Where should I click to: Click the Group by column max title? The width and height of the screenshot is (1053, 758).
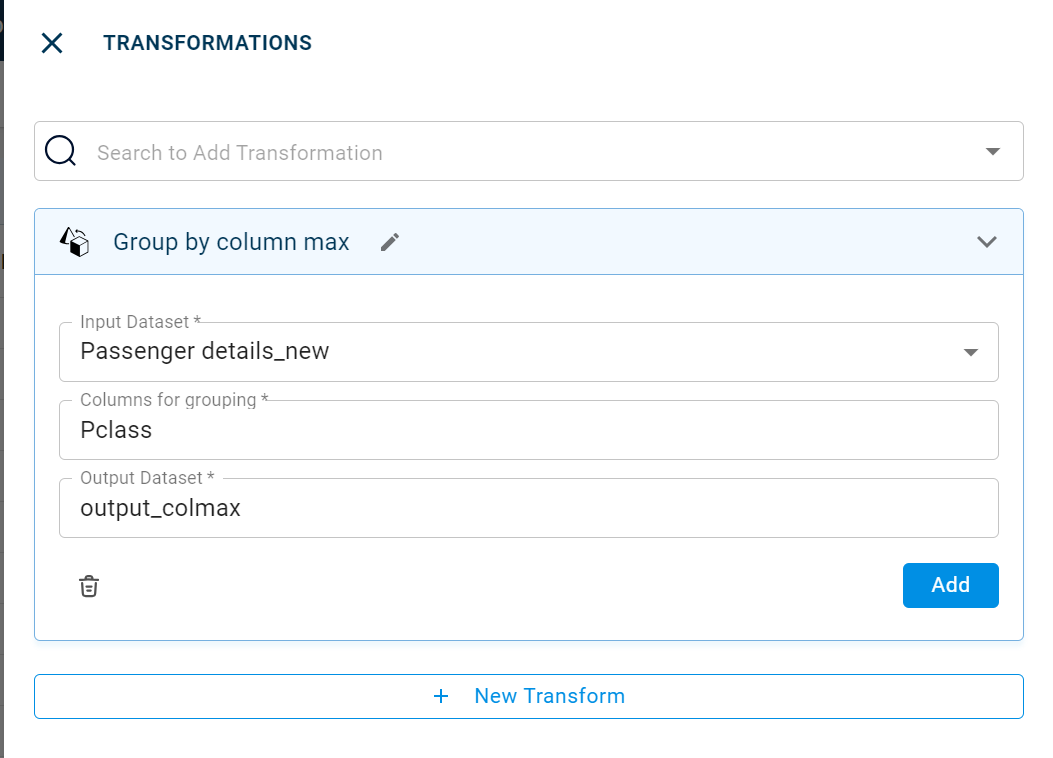(x=231, y=242)
